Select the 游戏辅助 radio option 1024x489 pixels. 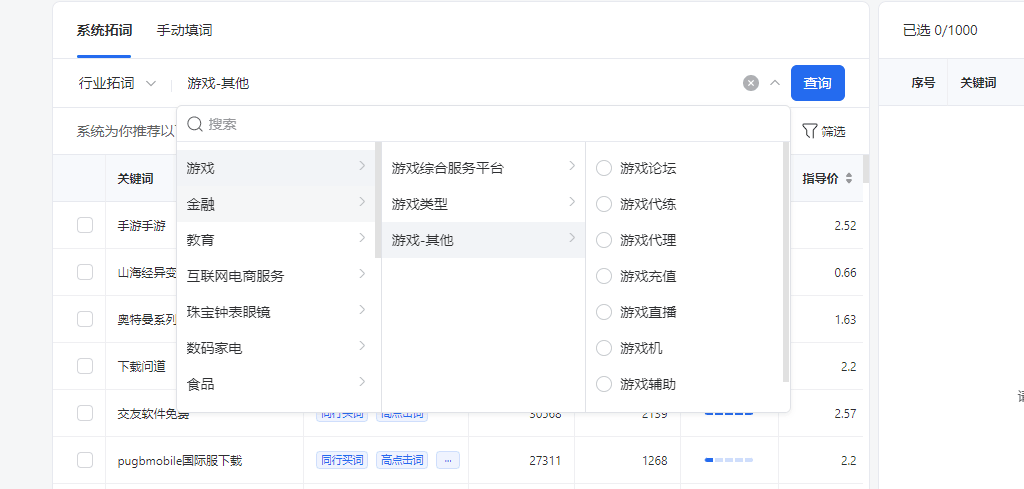click(604, 384)
